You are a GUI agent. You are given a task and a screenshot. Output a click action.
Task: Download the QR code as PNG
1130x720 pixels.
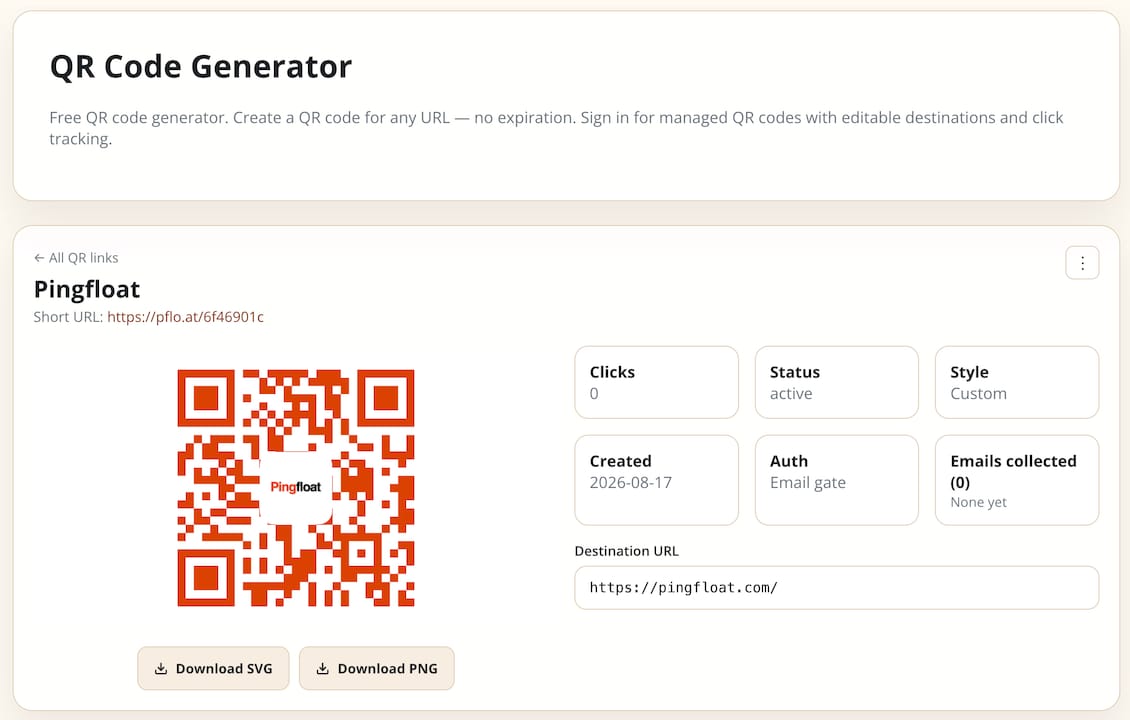click(377, 668)
